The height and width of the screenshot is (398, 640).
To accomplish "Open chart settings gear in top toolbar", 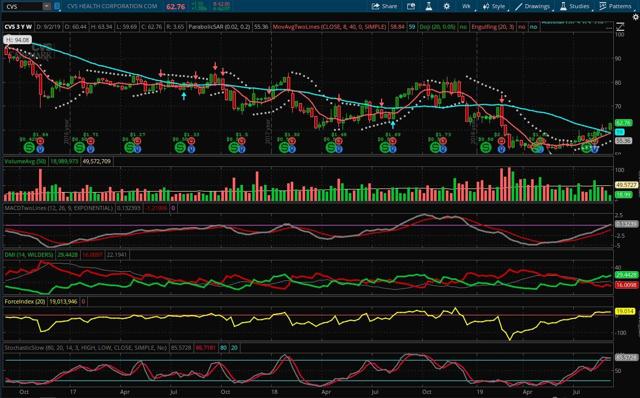I will coord(447,6).
